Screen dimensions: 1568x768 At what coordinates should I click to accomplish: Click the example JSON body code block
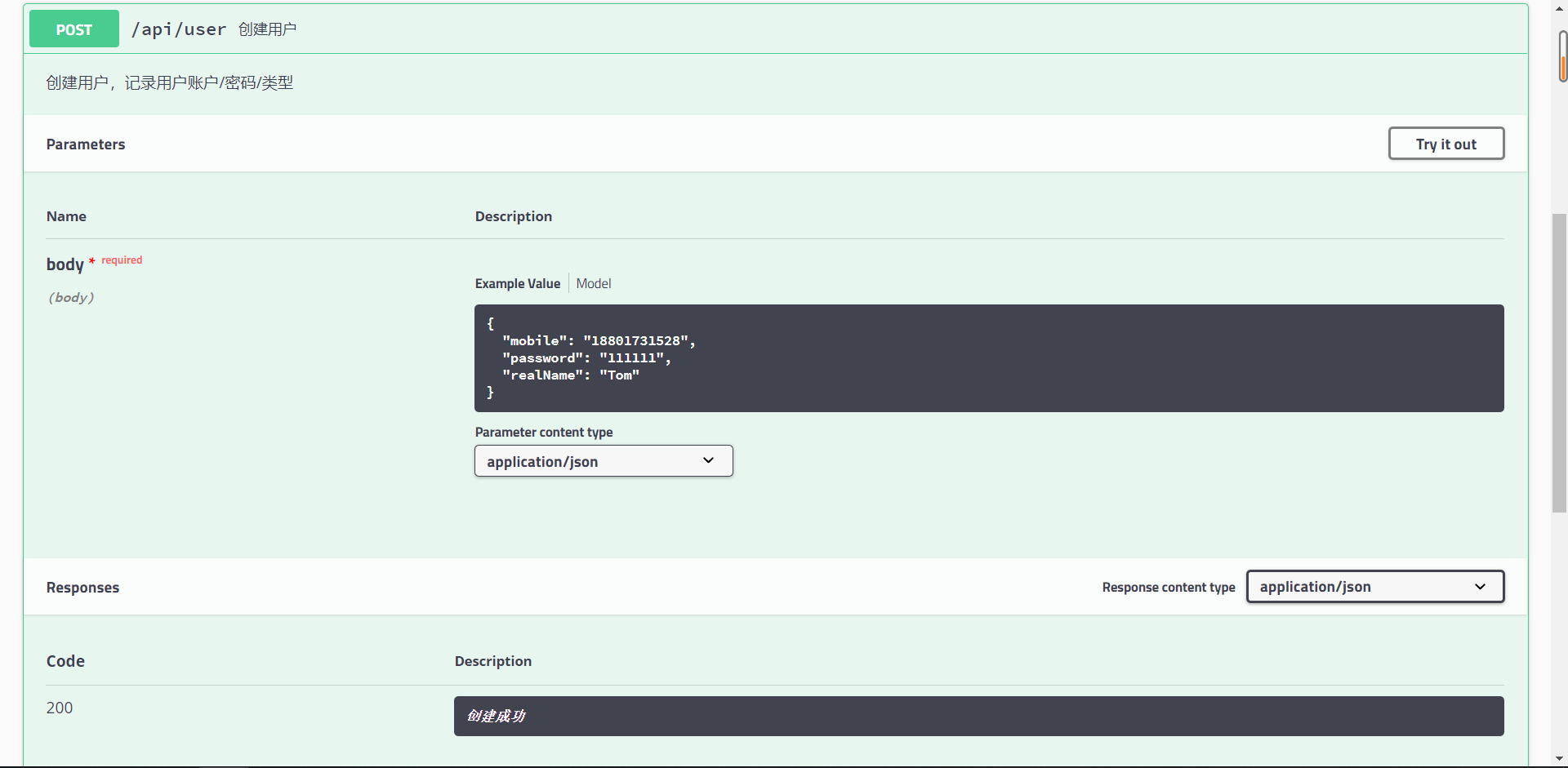[989, 358]
